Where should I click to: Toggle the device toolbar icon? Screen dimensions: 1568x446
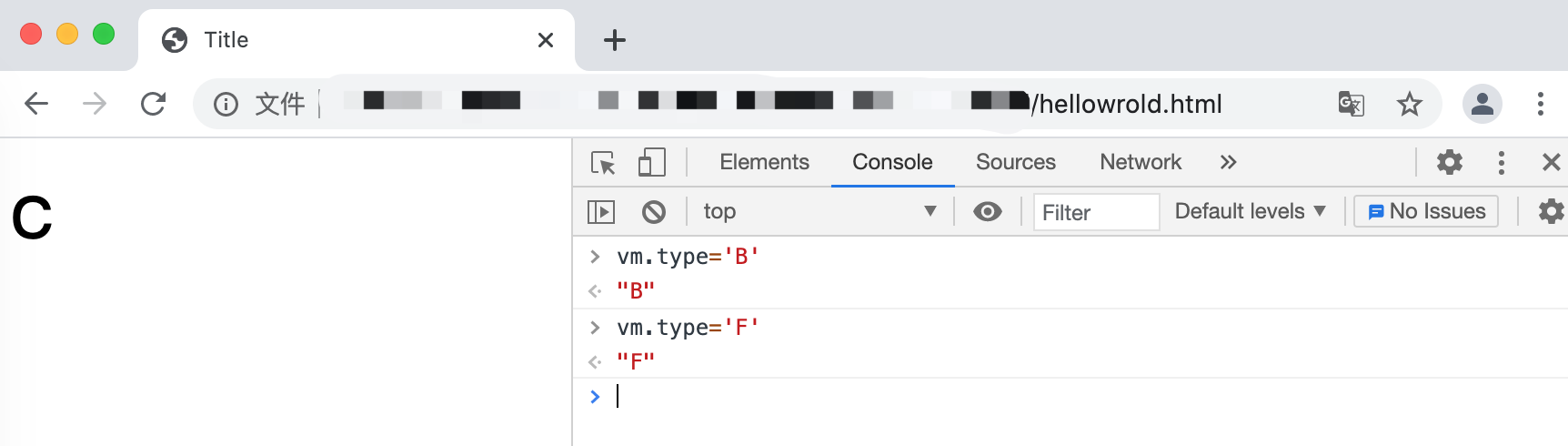[651, 163]
